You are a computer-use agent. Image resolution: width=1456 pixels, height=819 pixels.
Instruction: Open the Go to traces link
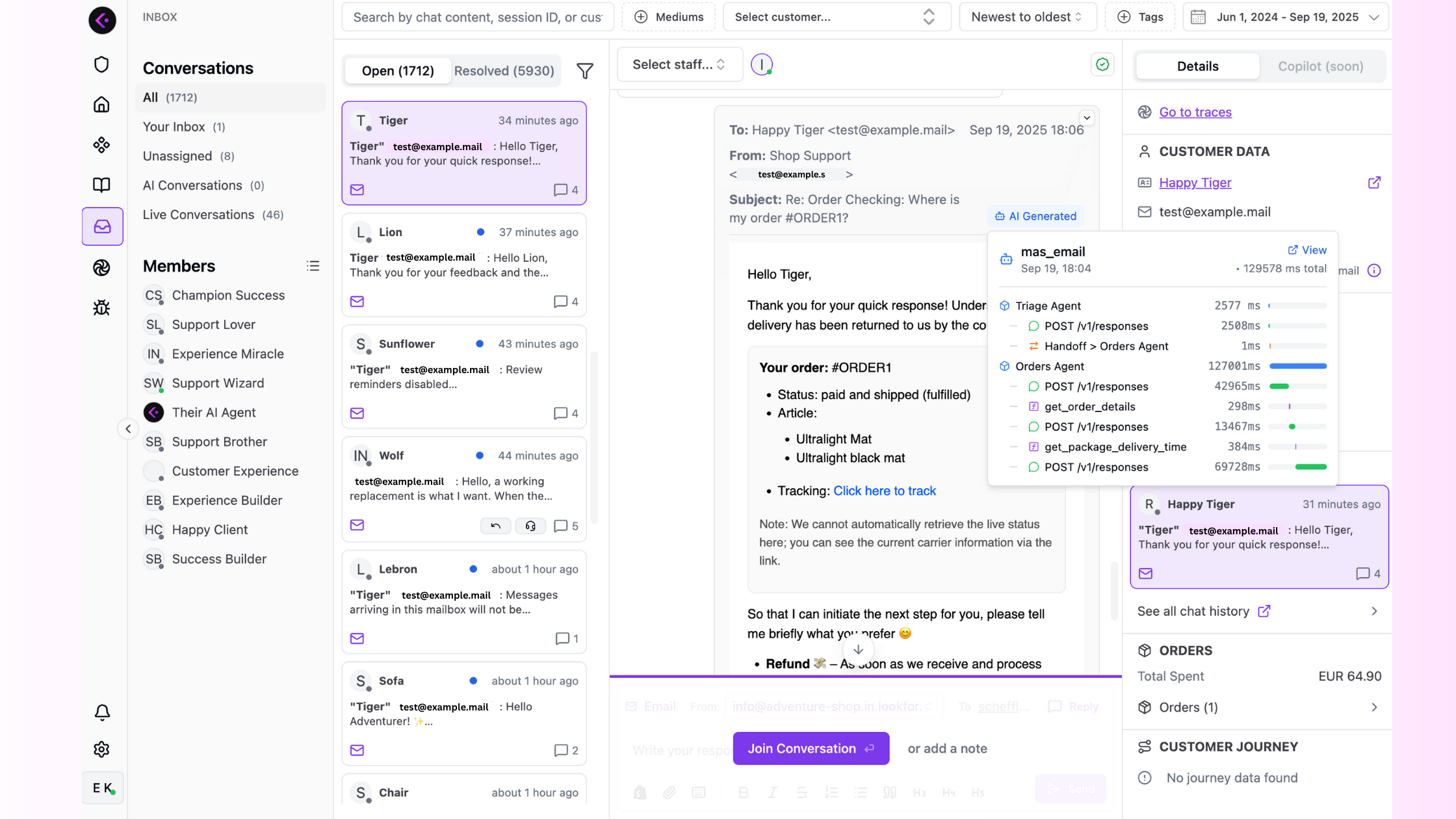point(1195,112)
